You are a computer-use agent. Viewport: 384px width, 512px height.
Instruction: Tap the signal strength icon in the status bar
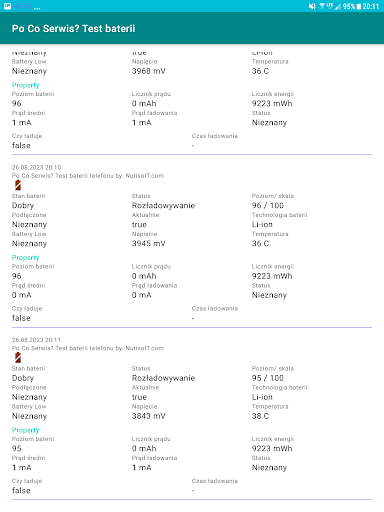(337, 6)
